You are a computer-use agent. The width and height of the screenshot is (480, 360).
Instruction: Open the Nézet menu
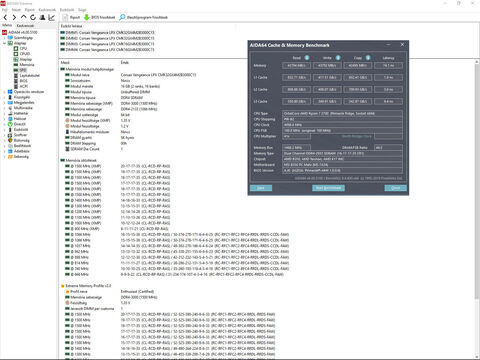16,10
